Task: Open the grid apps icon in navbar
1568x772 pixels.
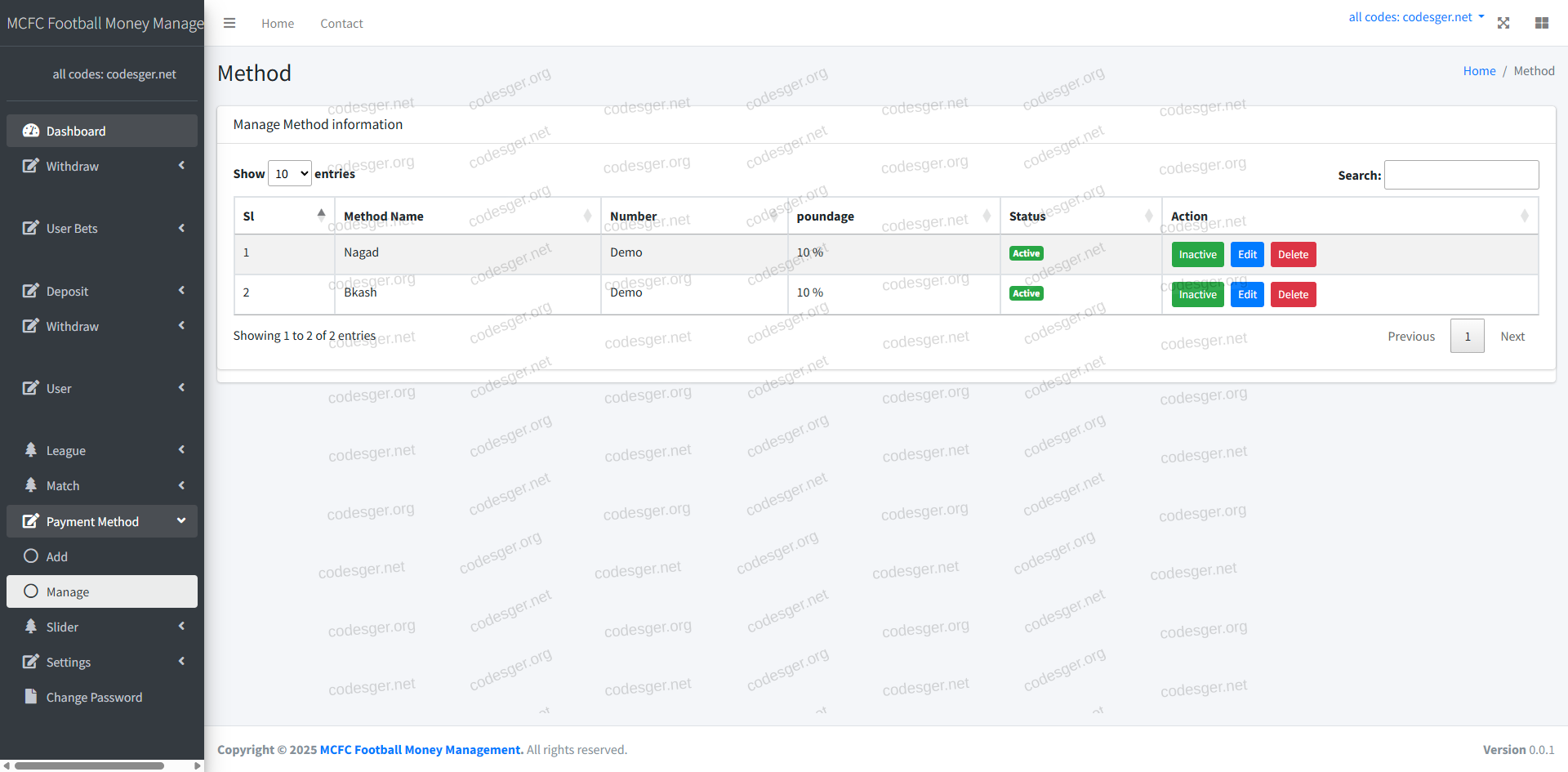Action: click(1542, 23)
